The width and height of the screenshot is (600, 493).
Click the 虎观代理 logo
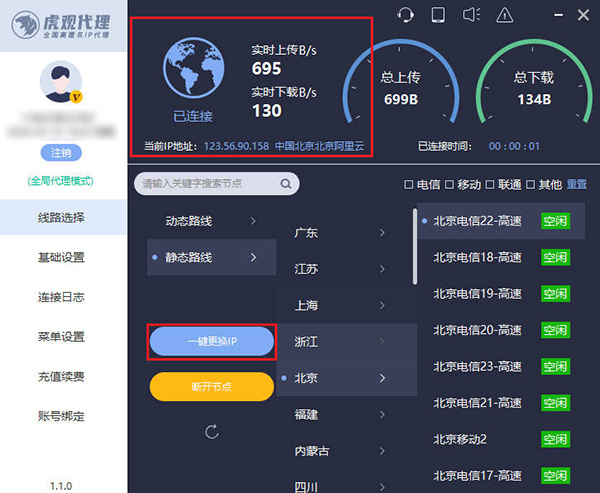click(61, 25)
